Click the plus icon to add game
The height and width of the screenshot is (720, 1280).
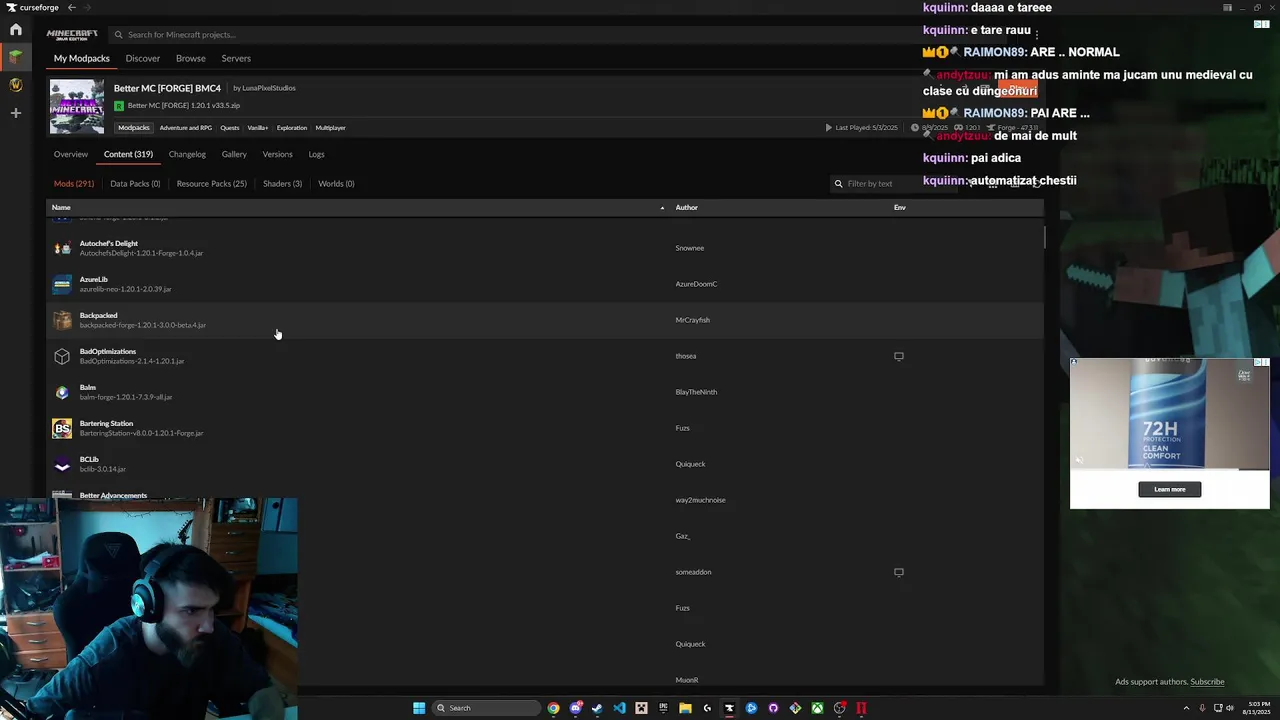[16, 113]
